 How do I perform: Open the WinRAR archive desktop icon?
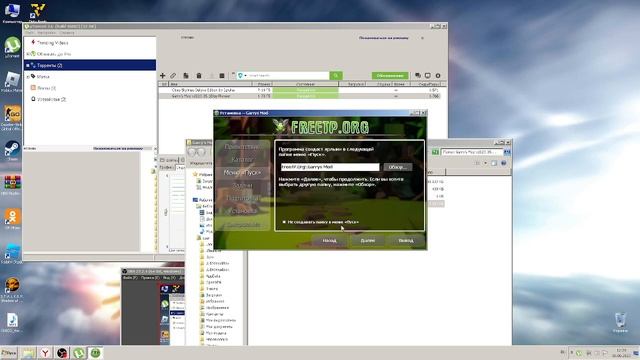click(12, 185)
